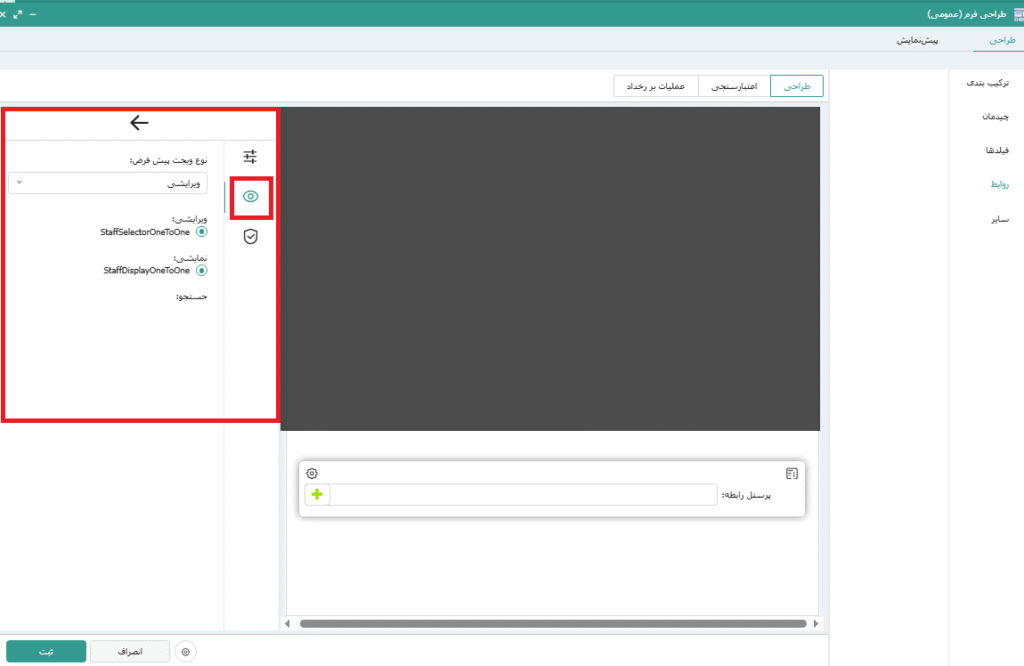Image resolution: width=1024 pixels, height=666 pixels.
Task: Open the shield validation tab icon
Action: pos(250,236)
